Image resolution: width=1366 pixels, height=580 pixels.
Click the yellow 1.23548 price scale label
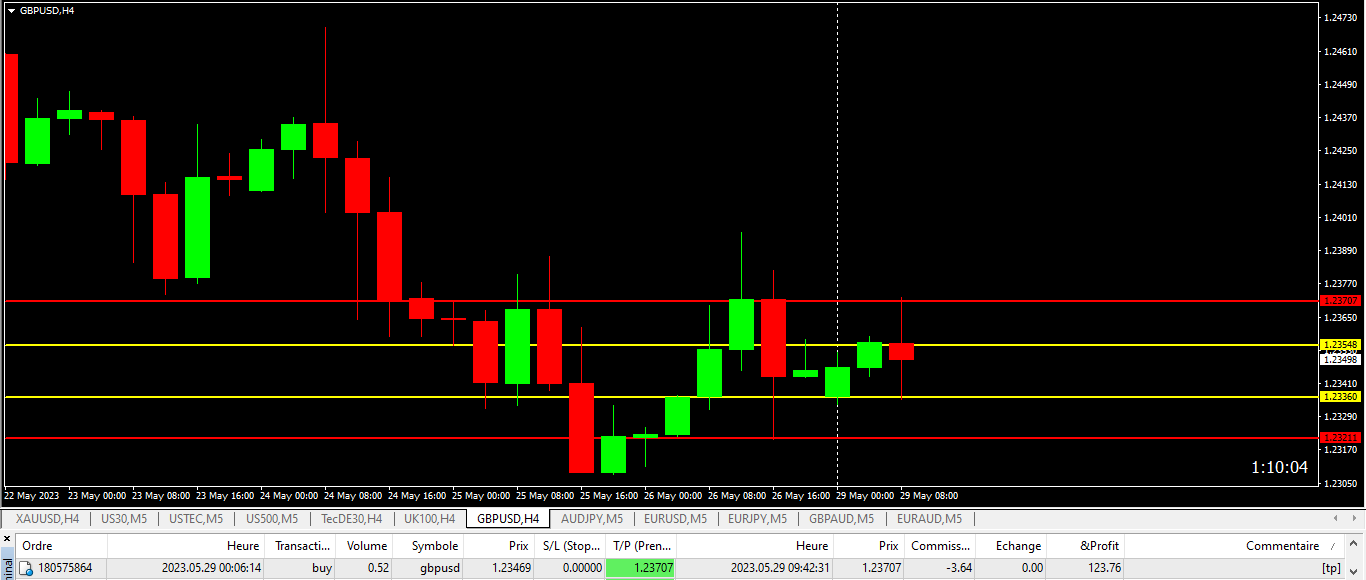pos(1340,344)
